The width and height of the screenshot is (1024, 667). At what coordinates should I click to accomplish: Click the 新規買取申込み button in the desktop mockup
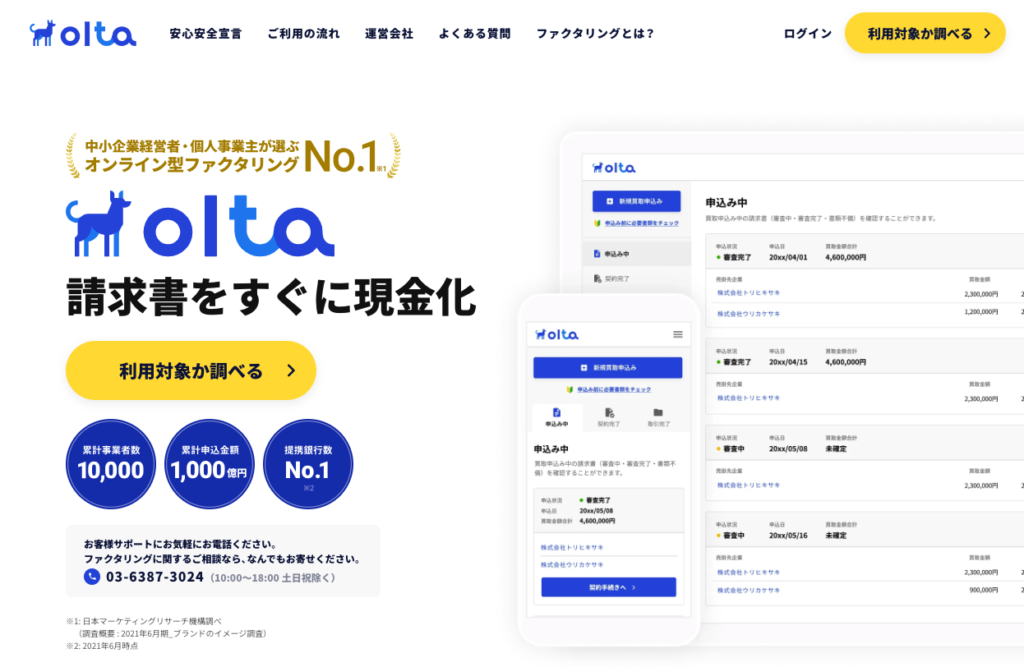click(x=636, y=201)
